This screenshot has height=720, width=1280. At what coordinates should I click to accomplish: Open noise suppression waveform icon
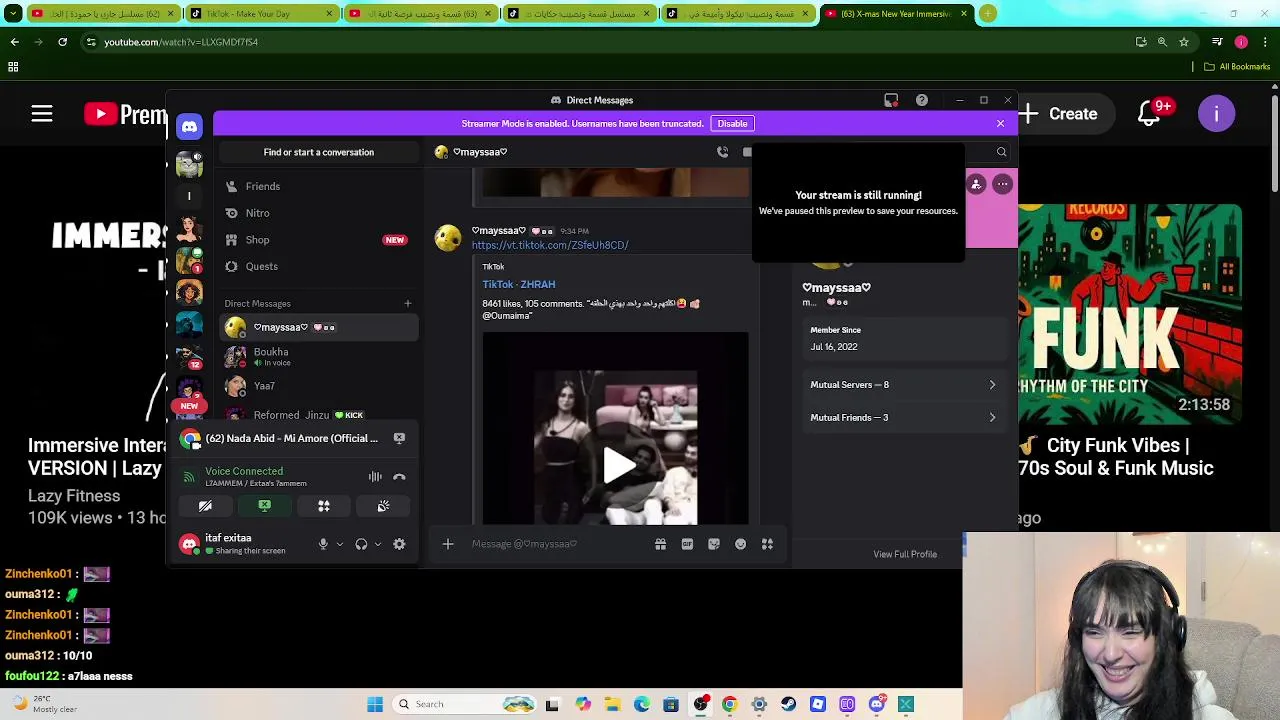coord(375,477)
